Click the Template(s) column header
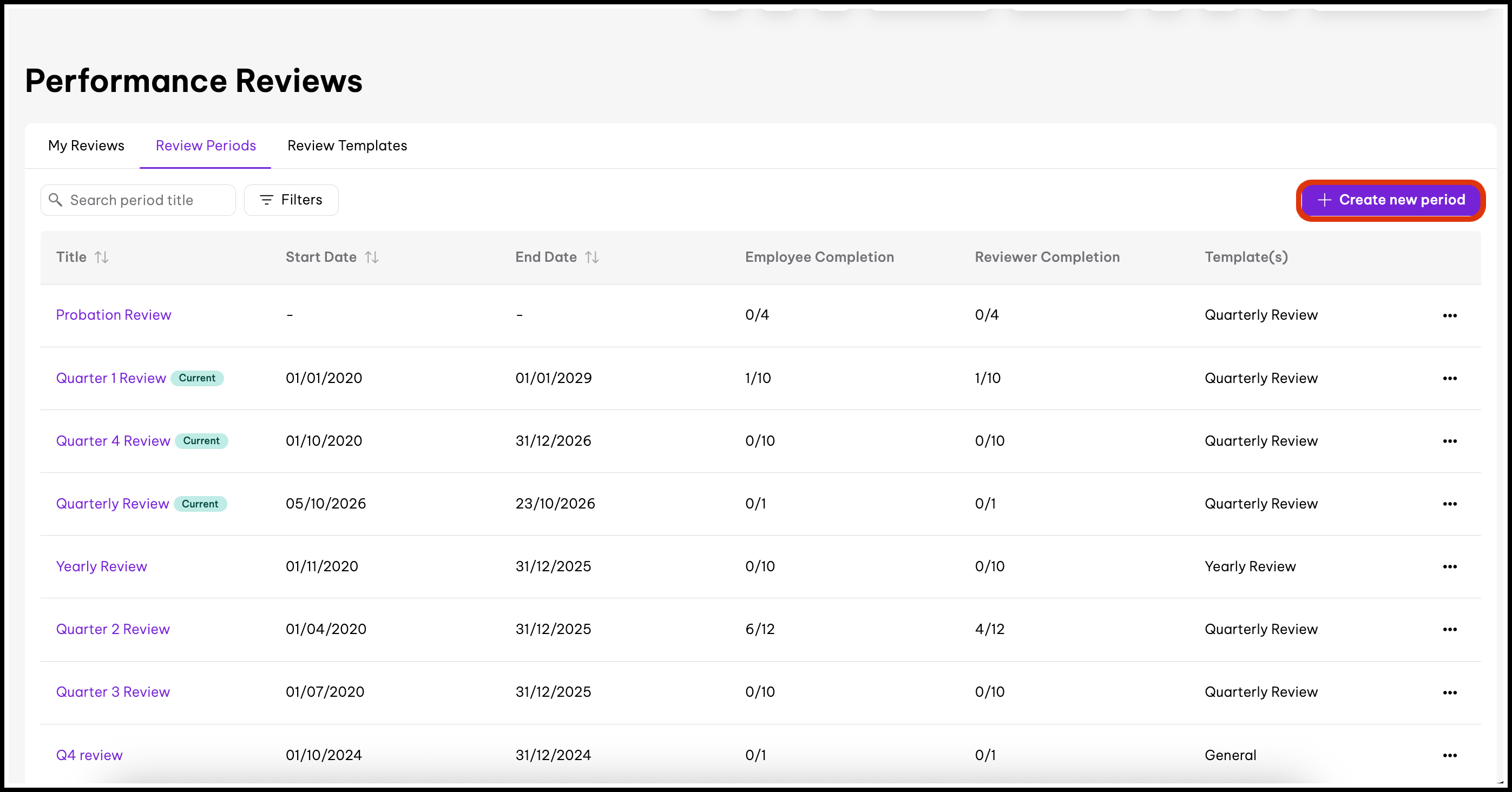The width and height of the screenshot is (1512, 792). (x=1246, y=257)
